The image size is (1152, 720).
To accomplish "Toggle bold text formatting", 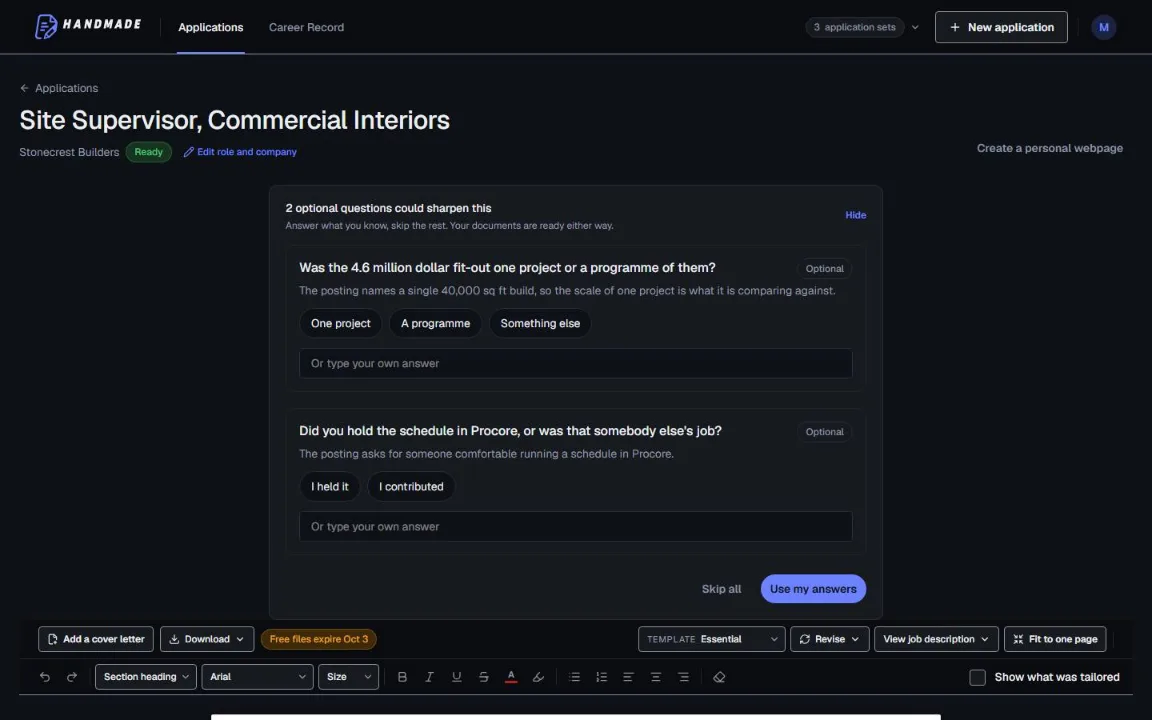I will pos(402,677).
